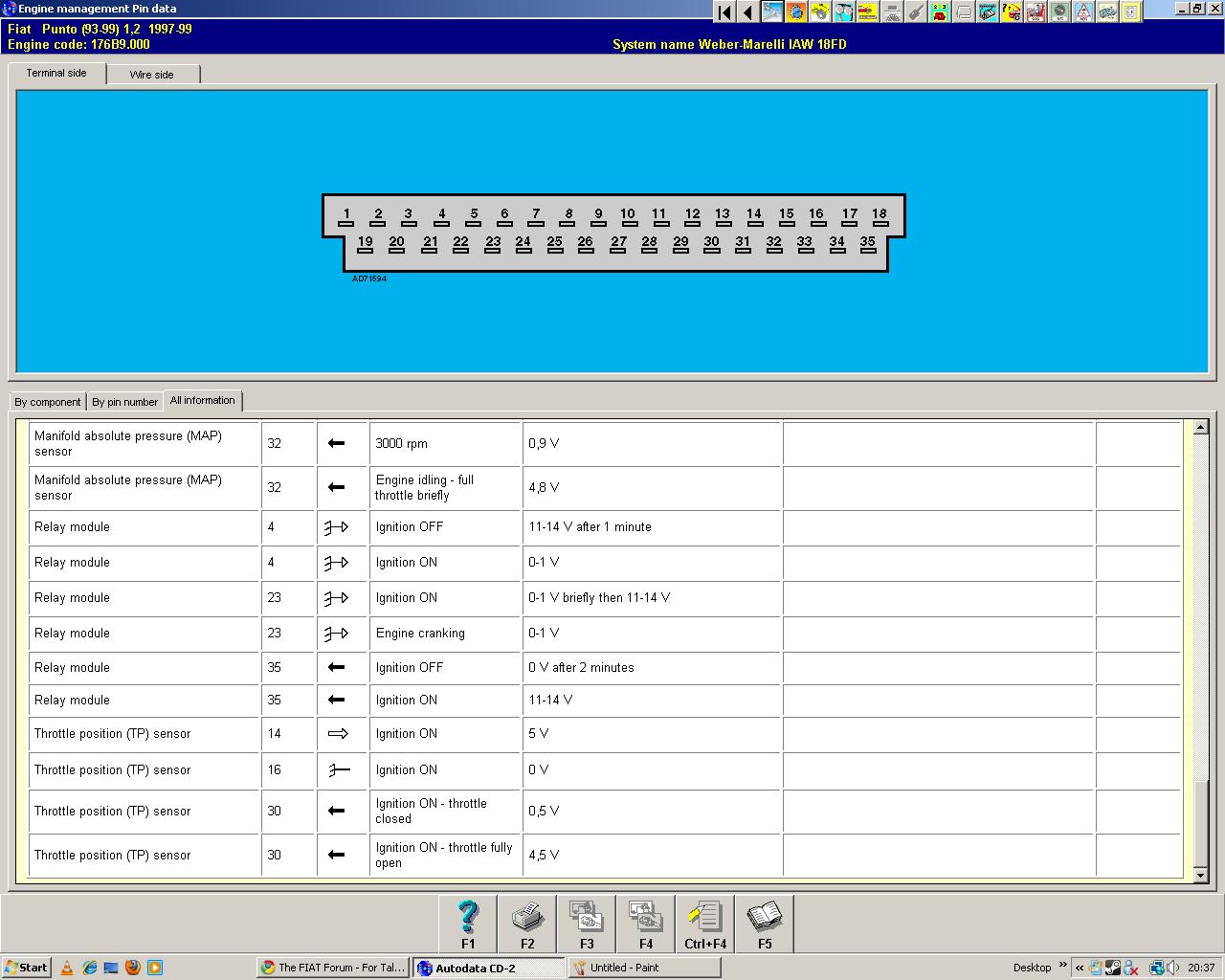The width and height of the screenshot is (1225, 980).
Task: Click the go-to-first-page toolbar arrow
Action: coord(724,12)
